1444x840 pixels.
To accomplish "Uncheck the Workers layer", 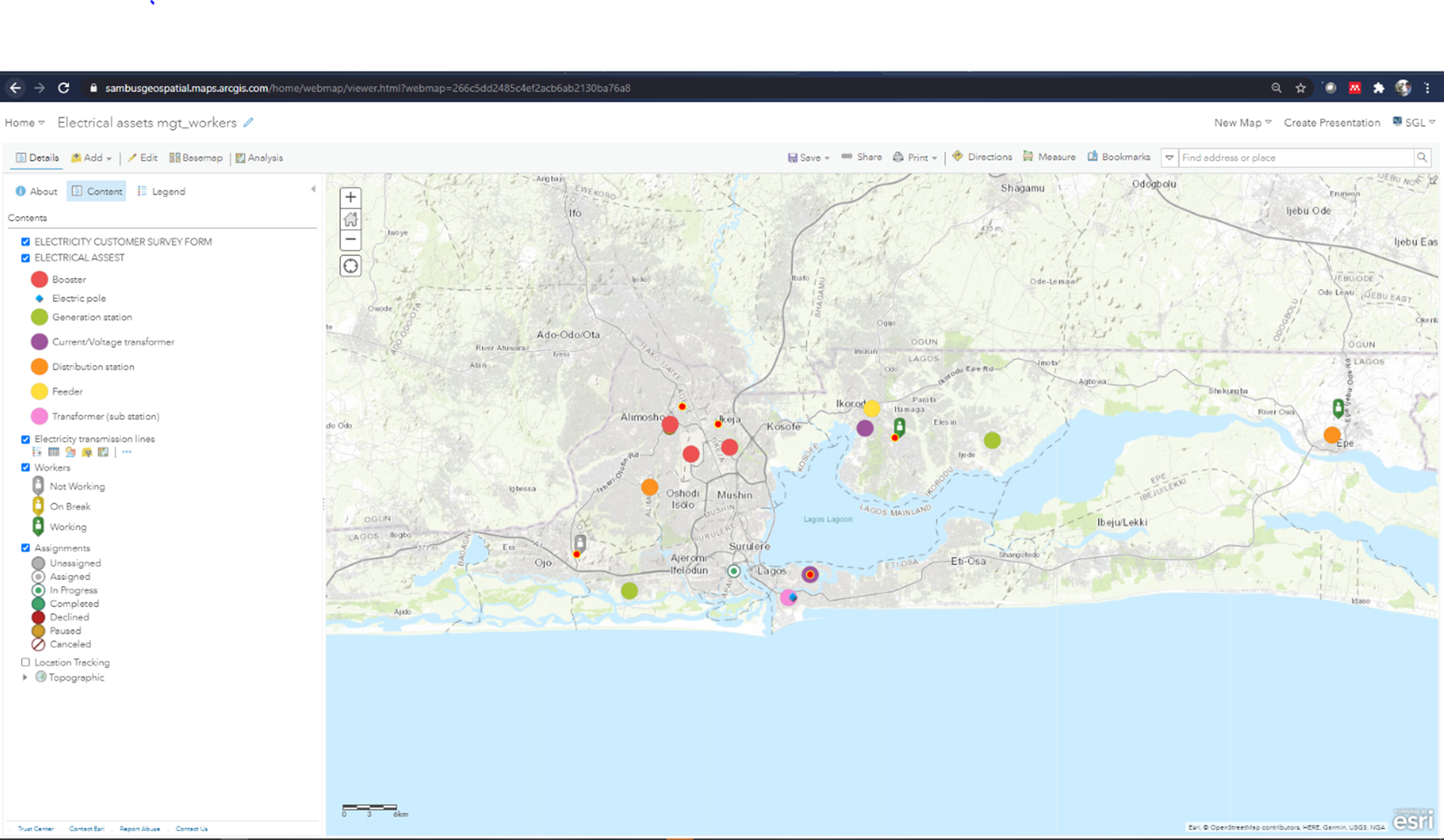I will tap(26, 467).
